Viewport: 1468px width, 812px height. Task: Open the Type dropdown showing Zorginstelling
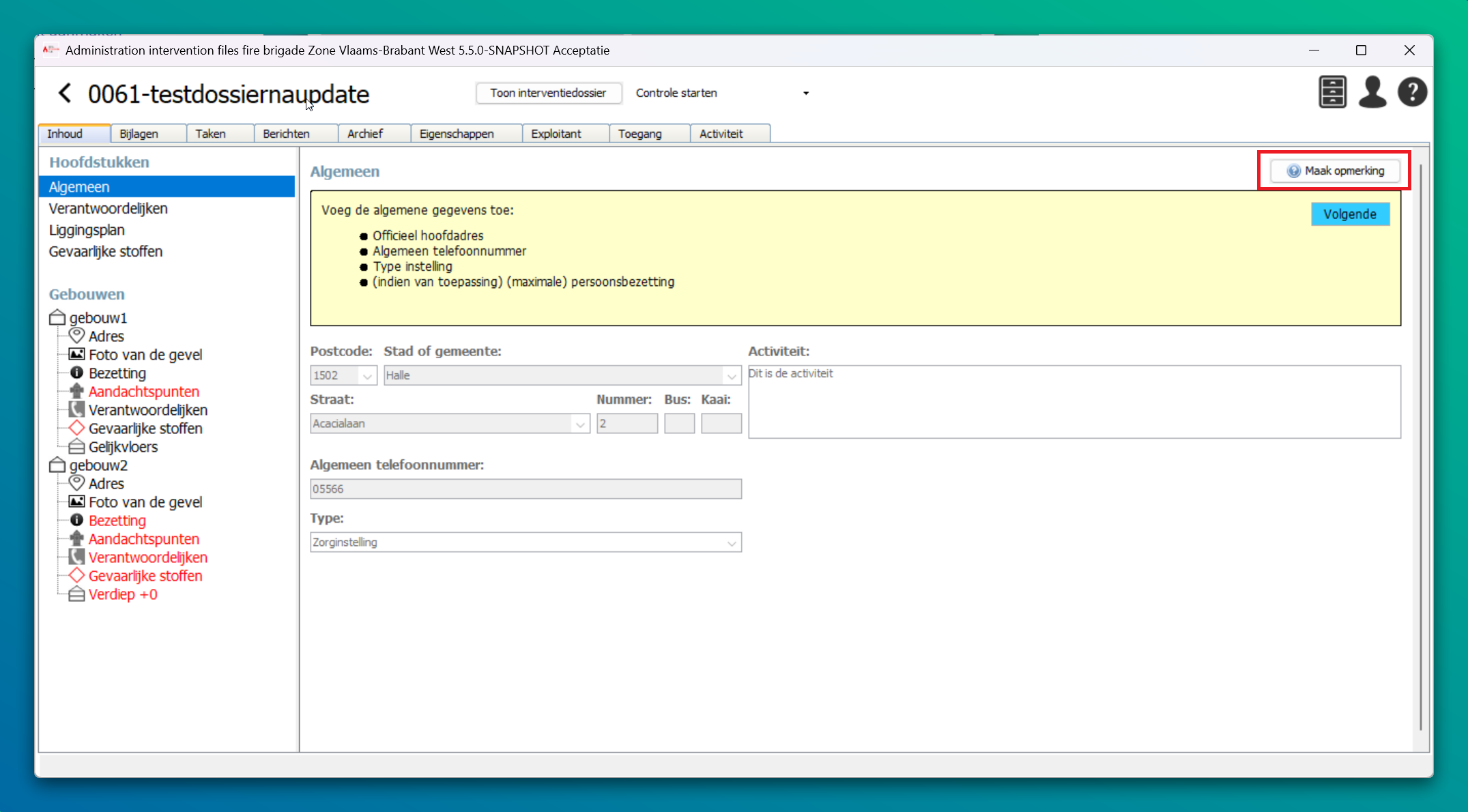point(732,542)
